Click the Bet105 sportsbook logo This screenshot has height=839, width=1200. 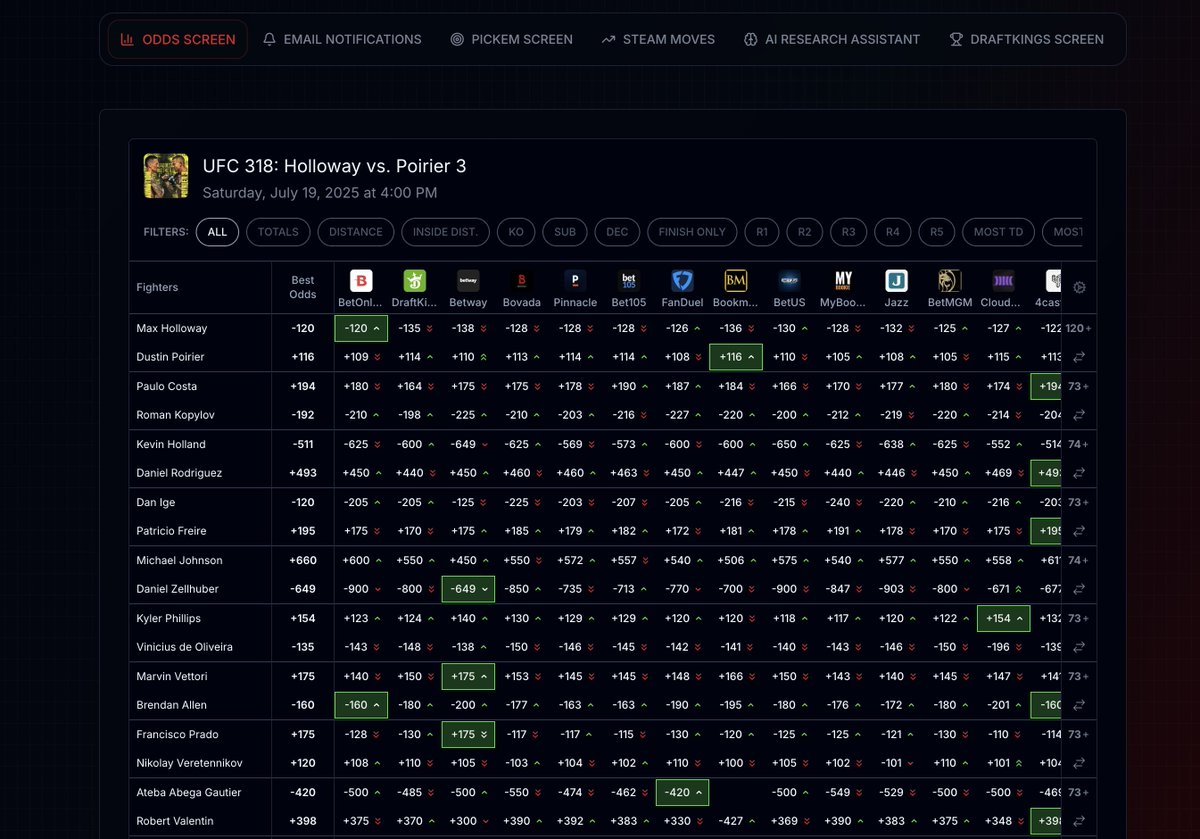click(x=629, y=281)
